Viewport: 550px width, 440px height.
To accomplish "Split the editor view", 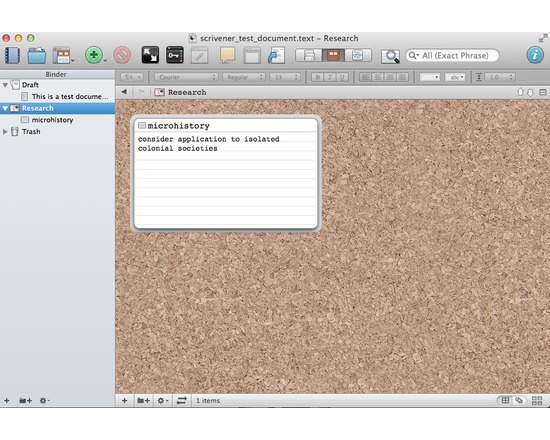I will click(543, 92).
